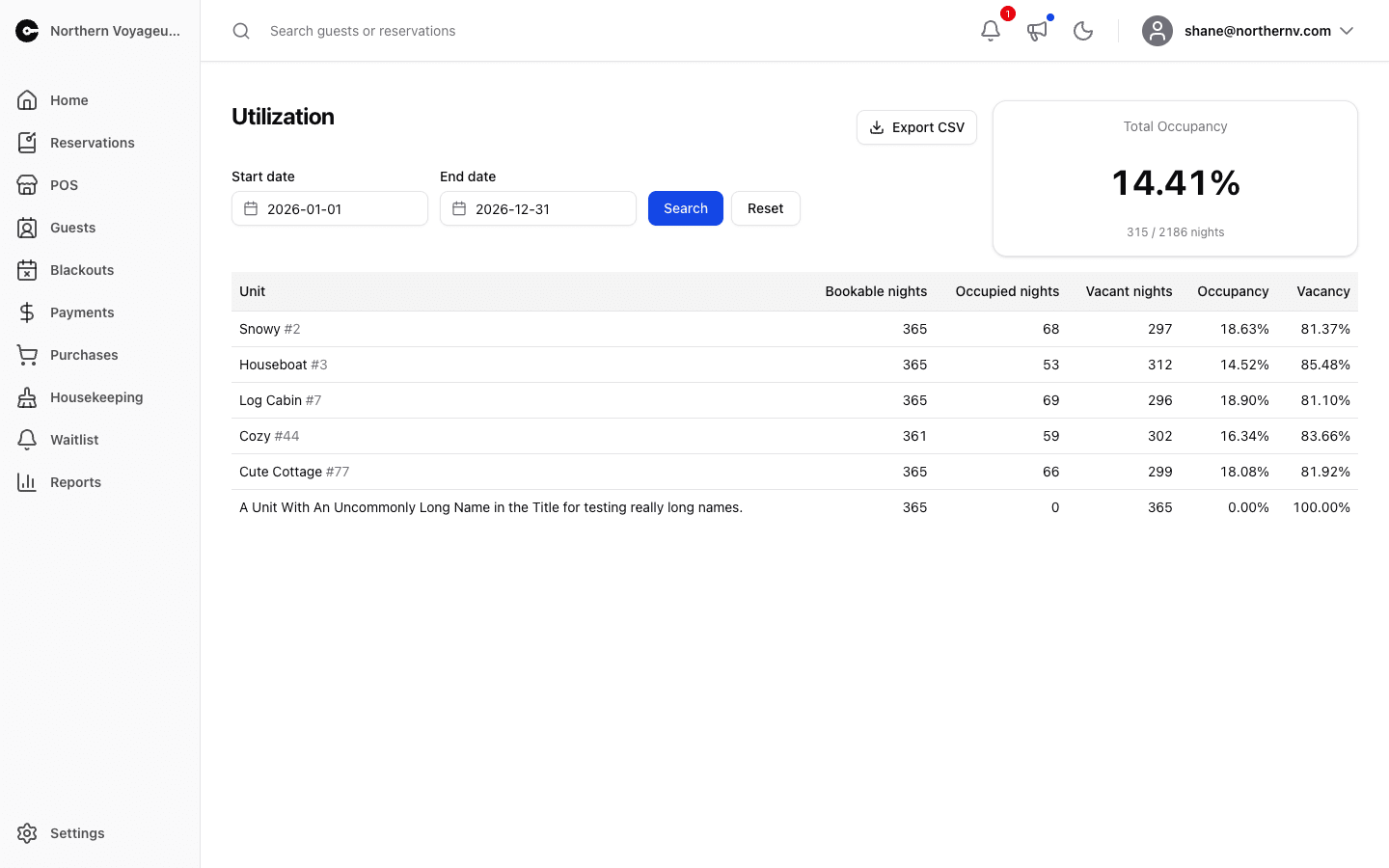Click the Blackouts calendar icon
Viewport: 1389px width, 868px height.
(x=27, y=270)
